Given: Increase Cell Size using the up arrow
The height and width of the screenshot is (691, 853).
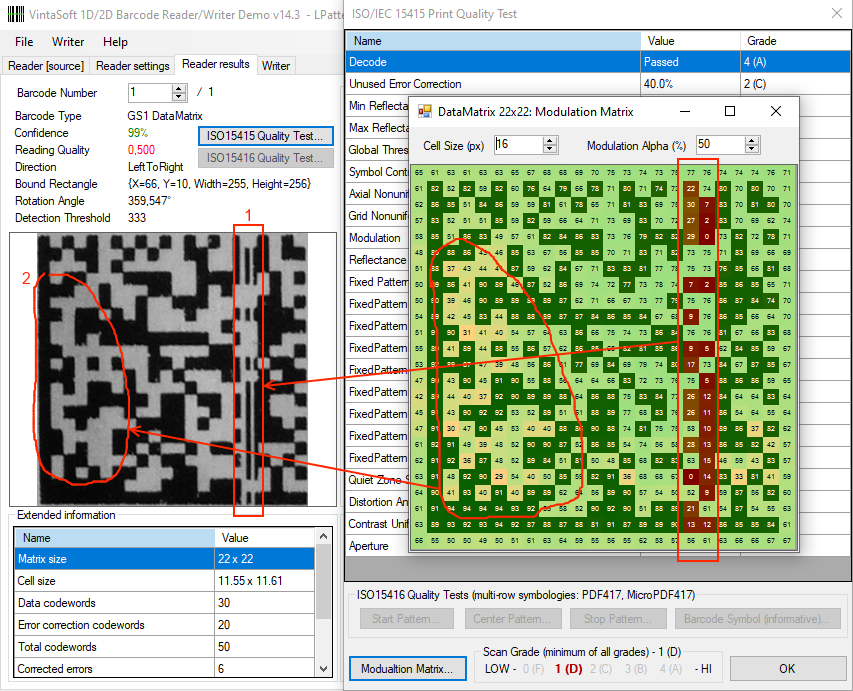Looking at the screenshot, I should (549, 141).
